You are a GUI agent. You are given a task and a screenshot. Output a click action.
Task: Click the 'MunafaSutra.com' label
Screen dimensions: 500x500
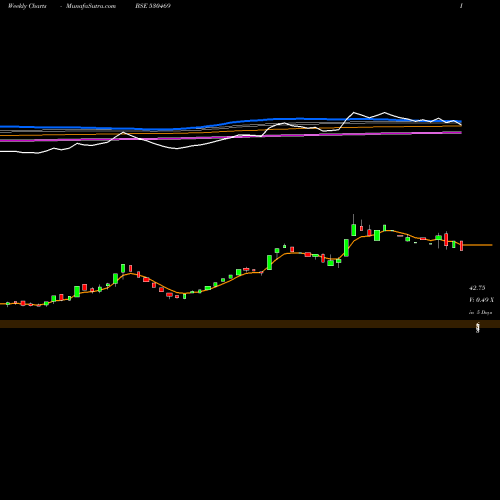pos(91,6)
